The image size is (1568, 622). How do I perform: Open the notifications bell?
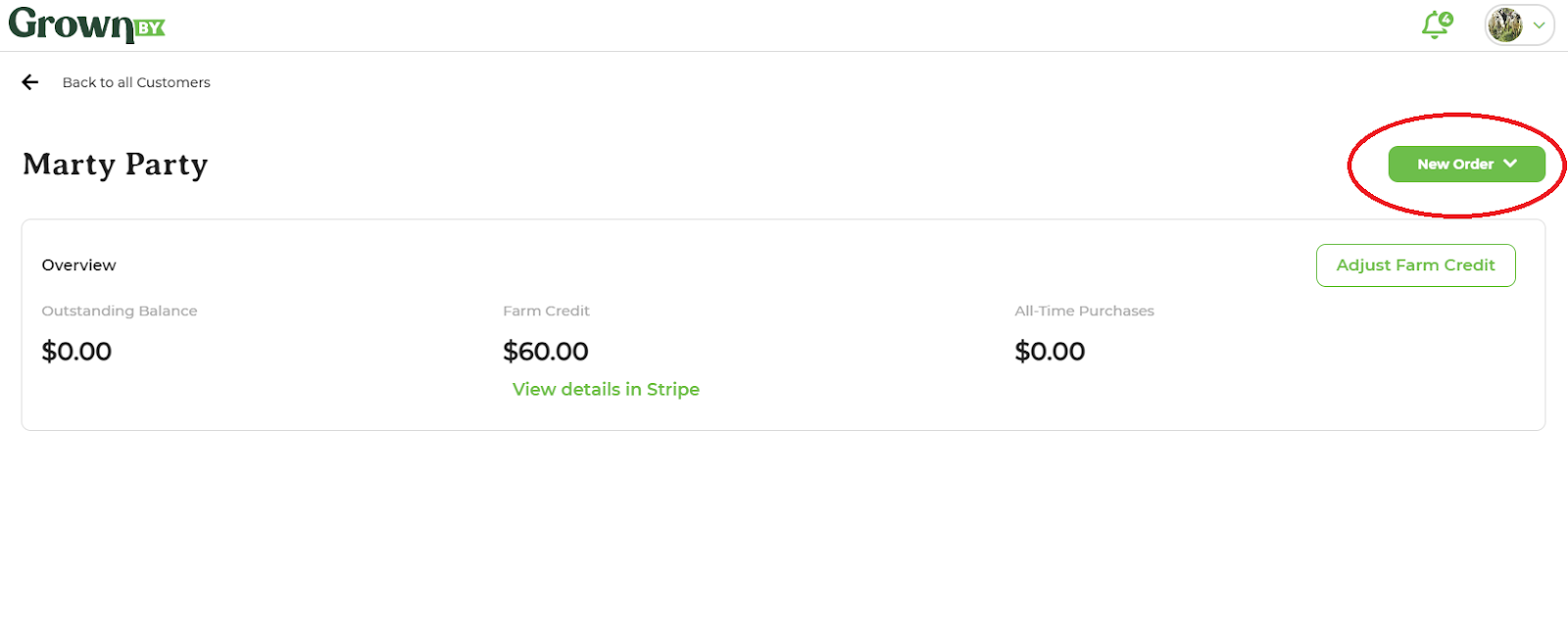coord(1437,24)
